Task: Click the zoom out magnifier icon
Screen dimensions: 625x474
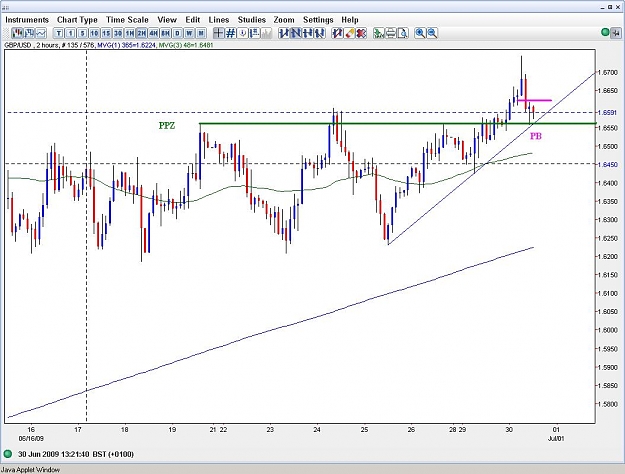Action: [432, 33]
